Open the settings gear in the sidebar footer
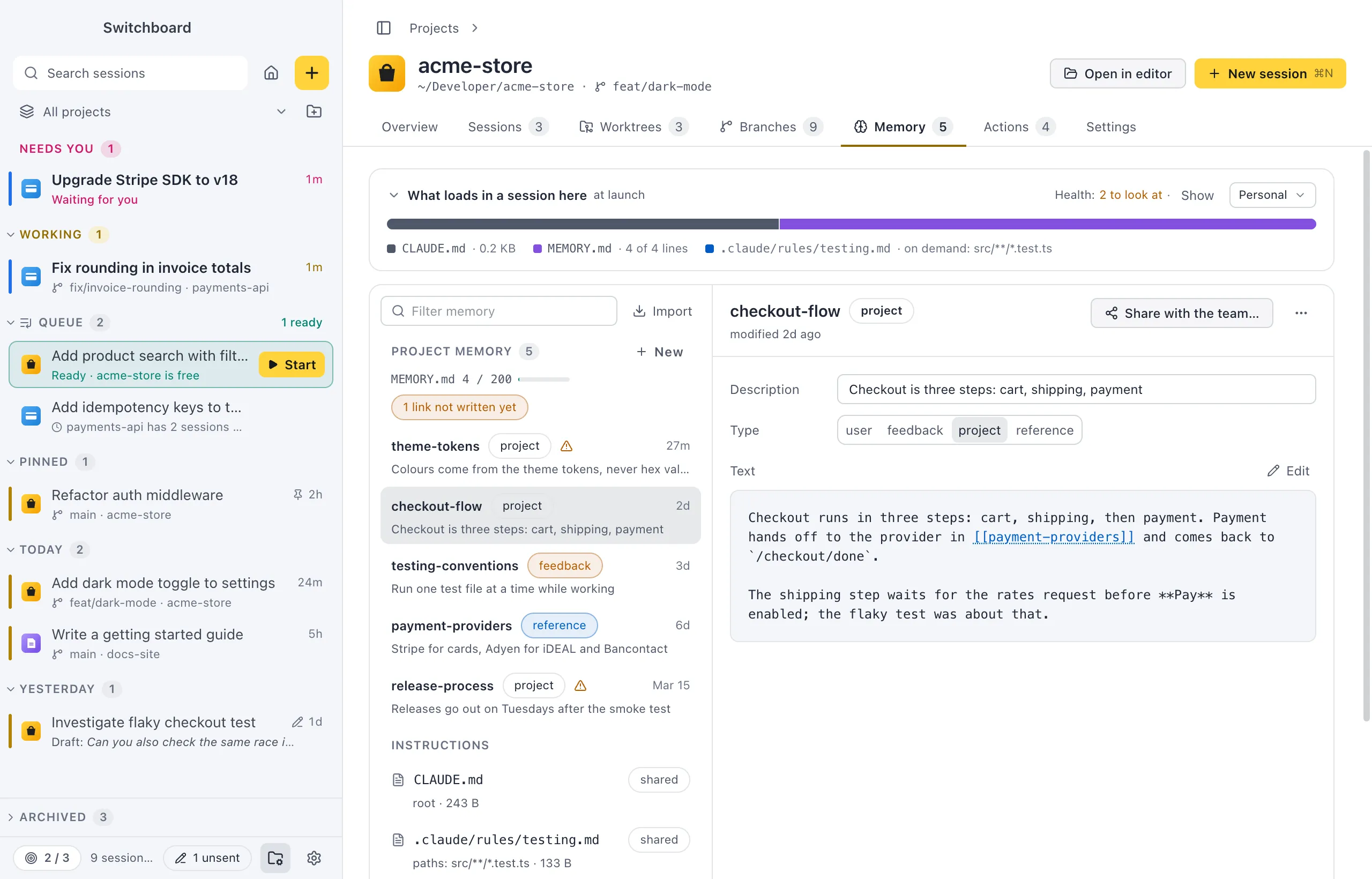 314,858
